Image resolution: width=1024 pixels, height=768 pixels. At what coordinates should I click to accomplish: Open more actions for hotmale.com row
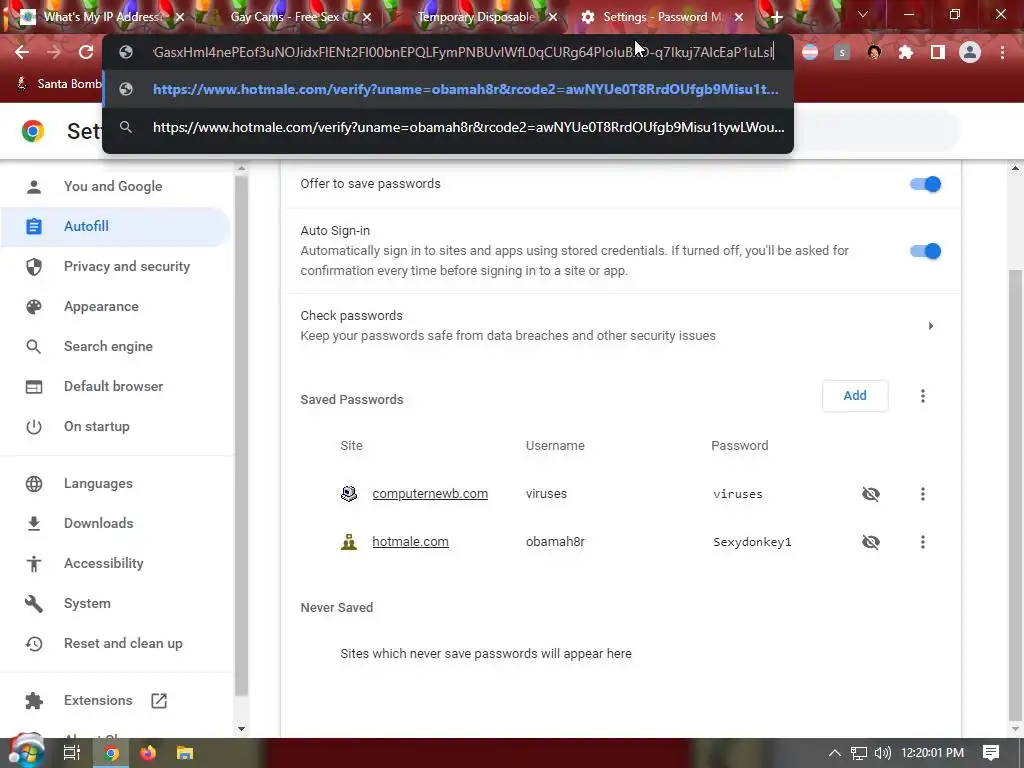tap(923, 542)
